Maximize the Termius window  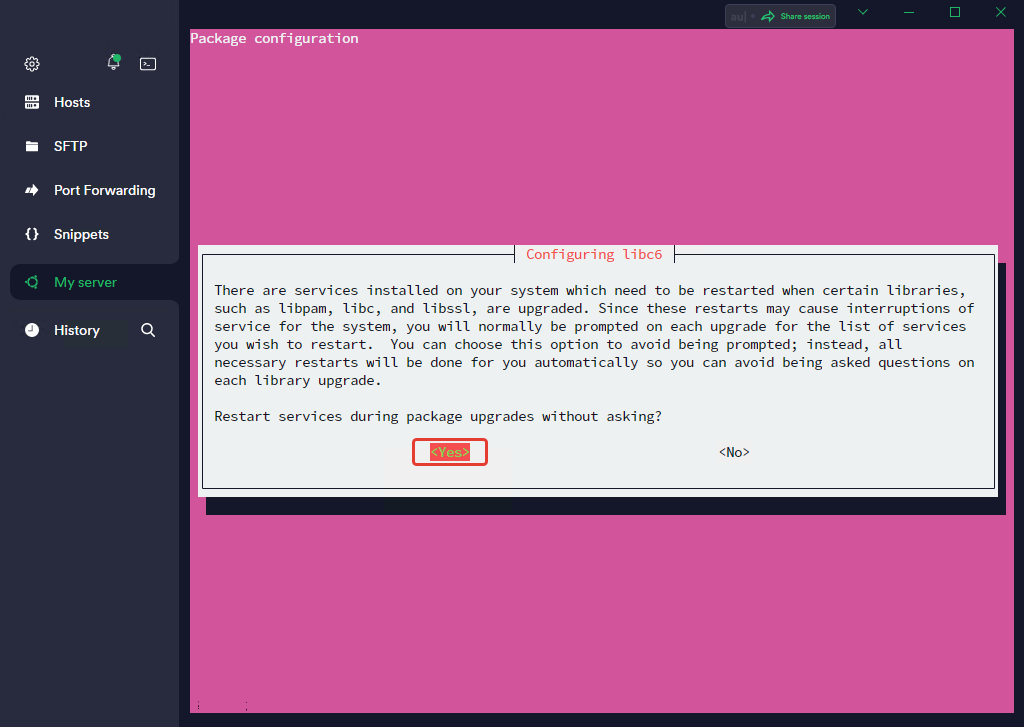coord(954,12)
